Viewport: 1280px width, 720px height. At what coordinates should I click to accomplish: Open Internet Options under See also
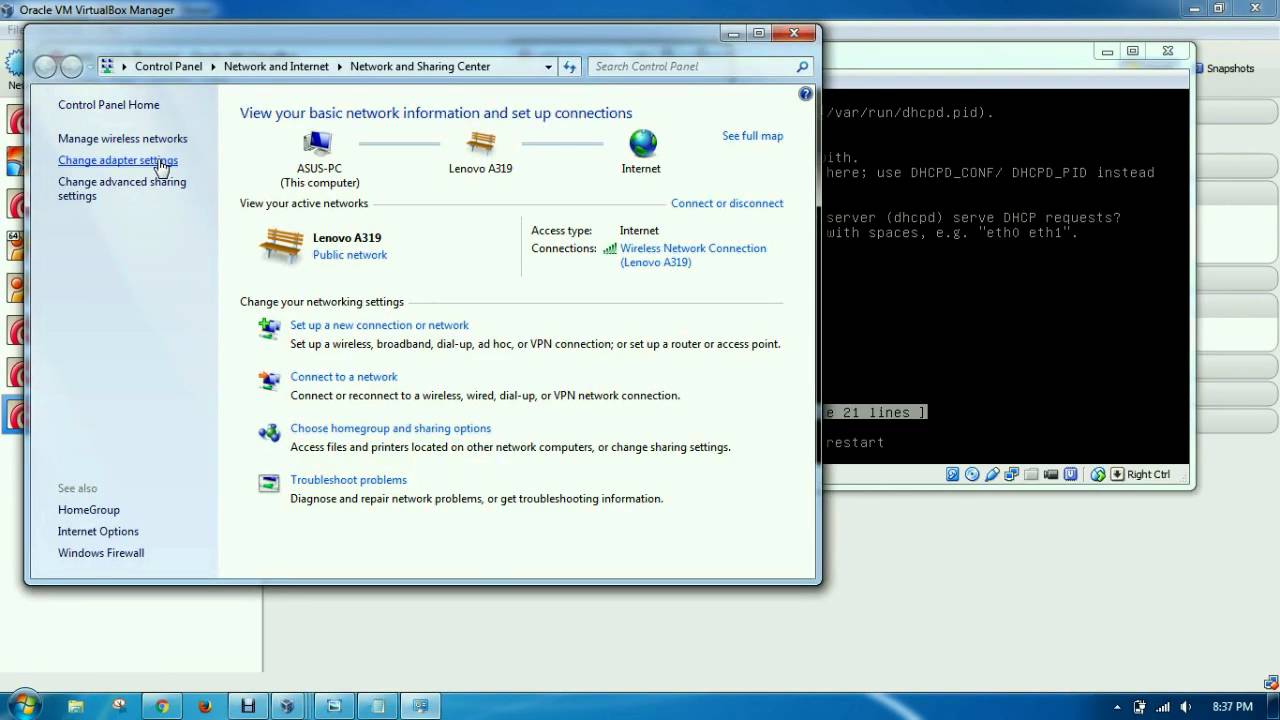98,532
